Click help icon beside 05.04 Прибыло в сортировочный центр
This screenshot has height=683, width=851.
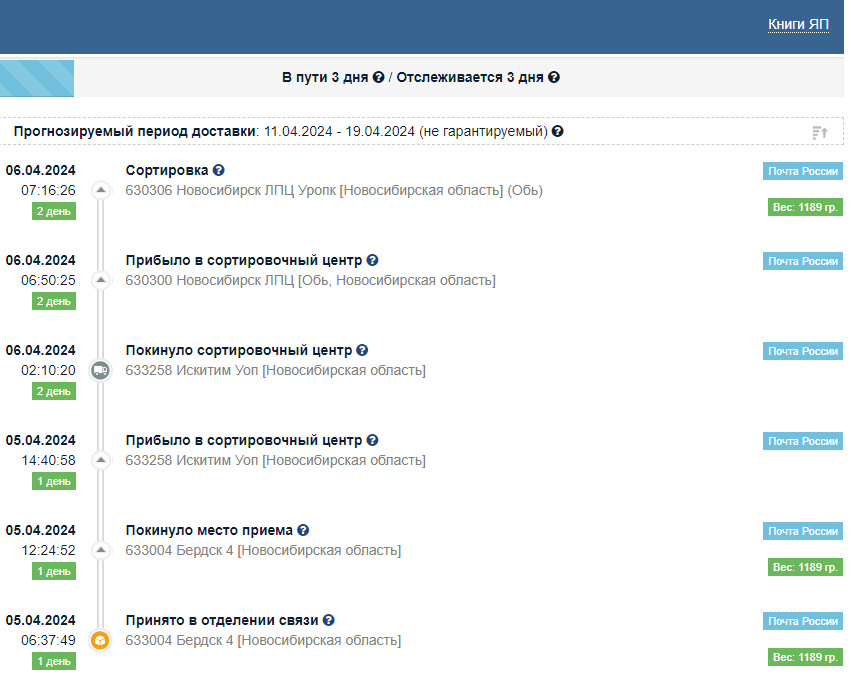[x=372, y=441]
